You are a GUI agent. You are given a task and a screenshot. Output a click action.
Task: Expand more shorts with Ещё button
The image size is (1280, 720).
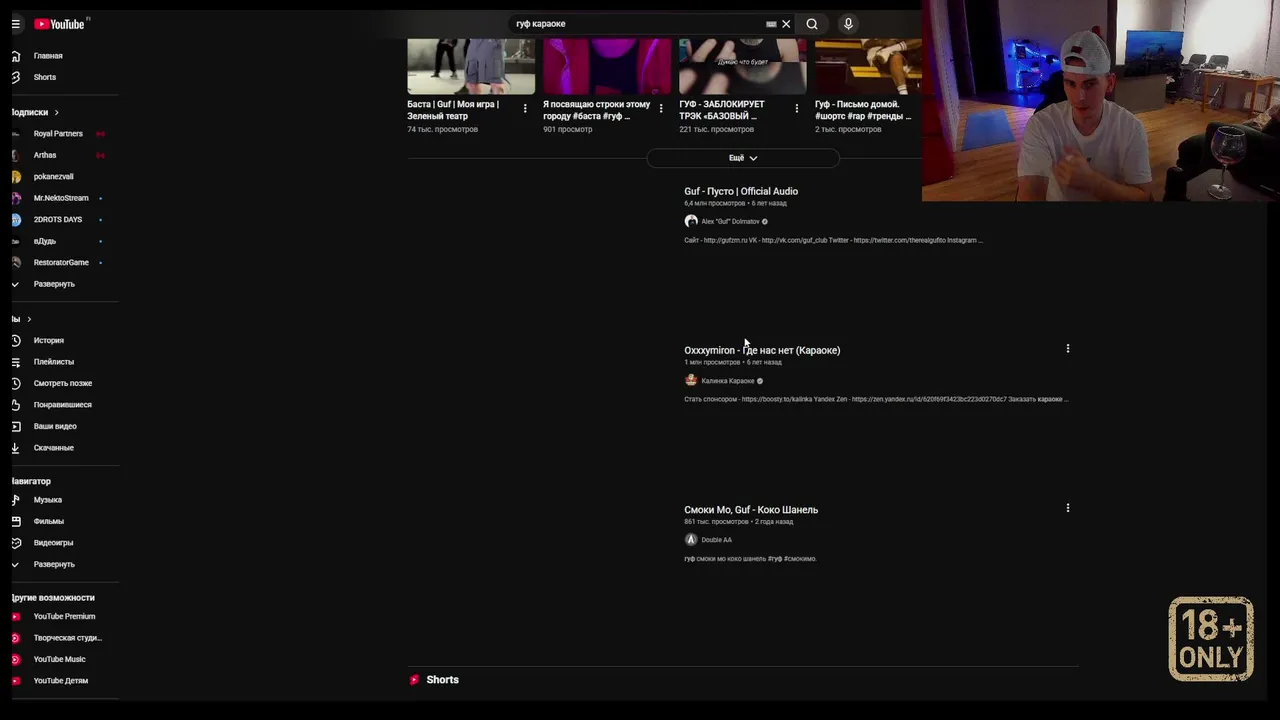coord(742,158)
